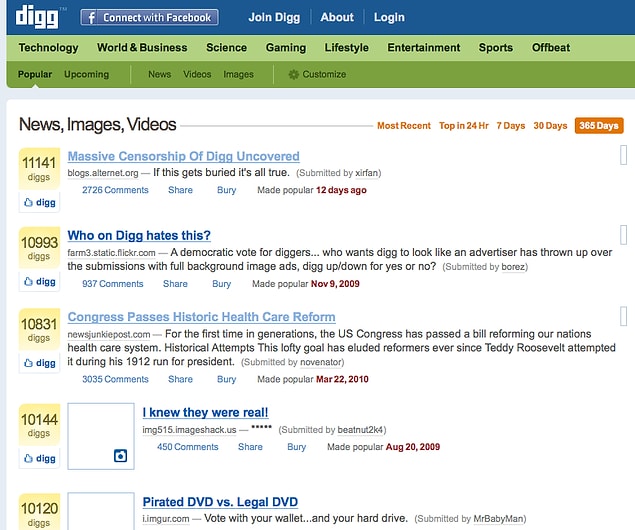Digg the 'Congress Passes Historic Health Care Reform' story
This screenshot has height=530, width=635.
[x=39, y=363]
